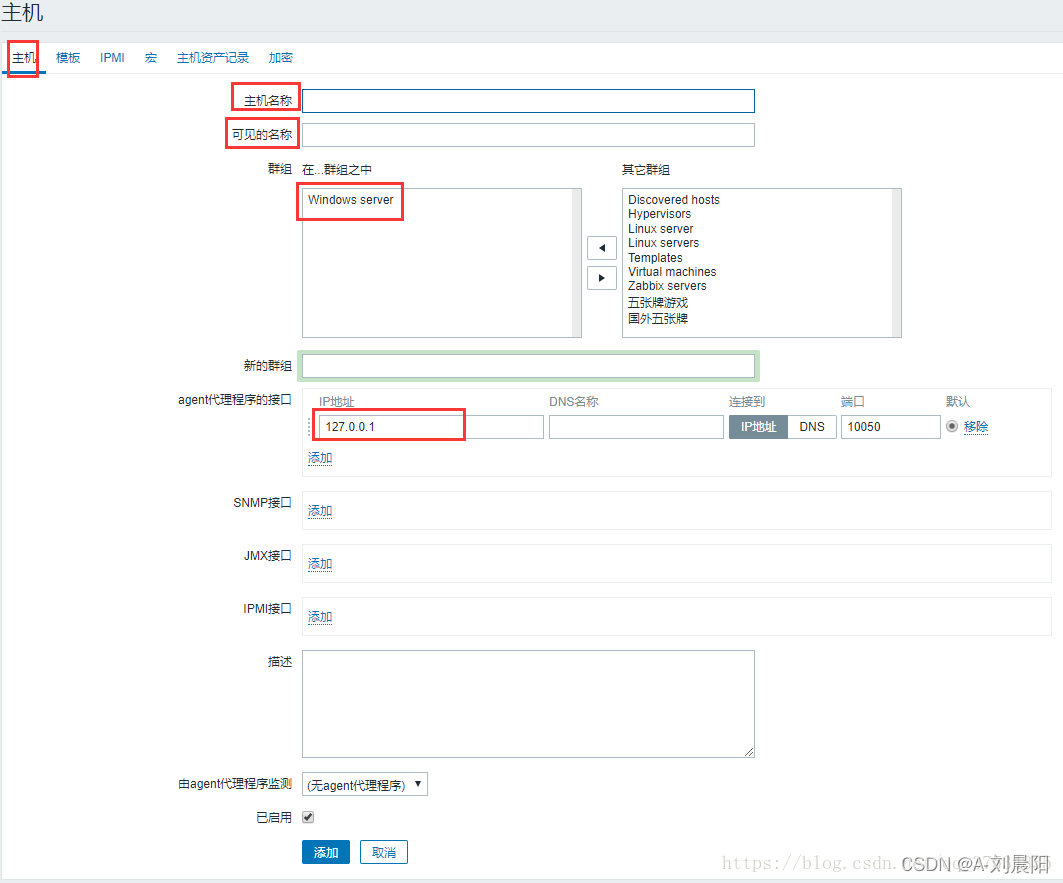Grab the agent interface drag handle
Image resolution: width=1063 pixels, height=883 pixels.
pyautogui.click(x=308, y=427)
